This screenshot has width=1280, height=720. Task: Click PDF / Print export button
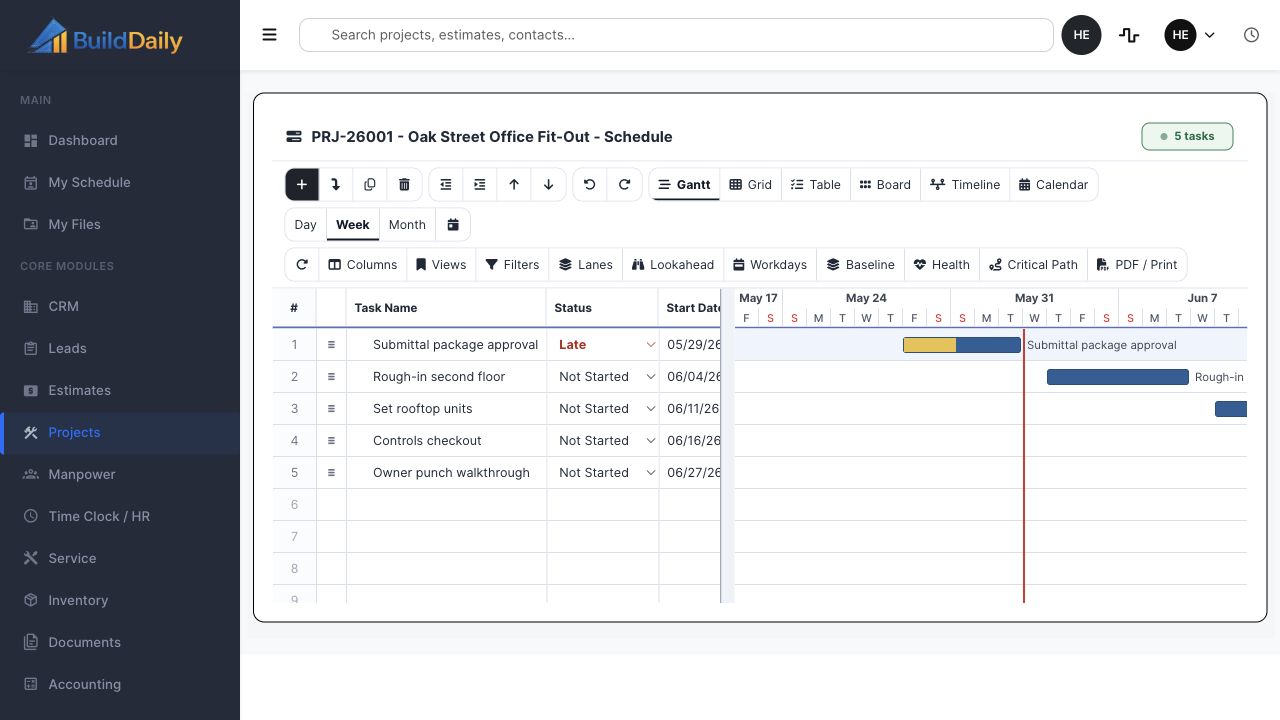[x=1137, y=265]
